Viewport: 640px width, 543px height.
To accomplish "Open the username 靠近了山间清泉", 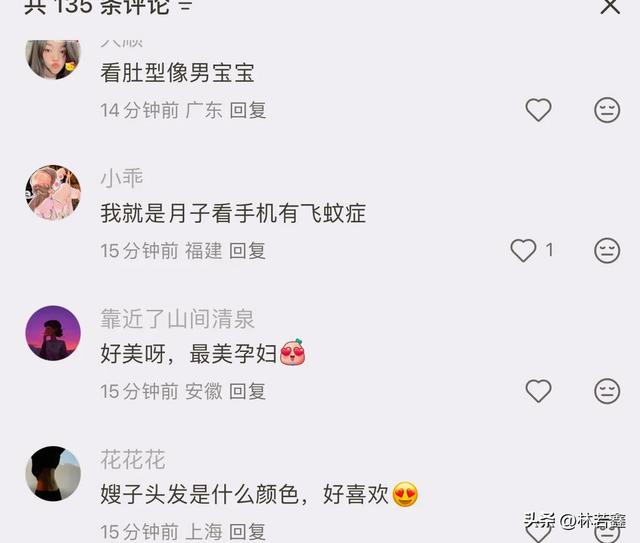I will point(178,319).
